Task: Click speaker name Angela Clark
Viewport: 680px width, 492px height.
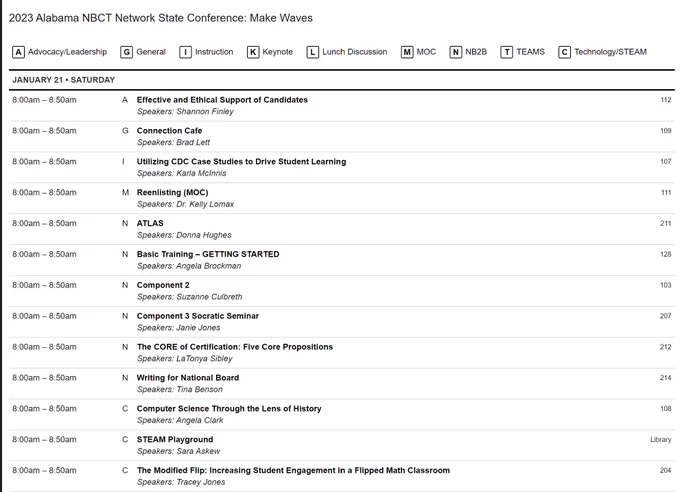Action: point(200,420)
